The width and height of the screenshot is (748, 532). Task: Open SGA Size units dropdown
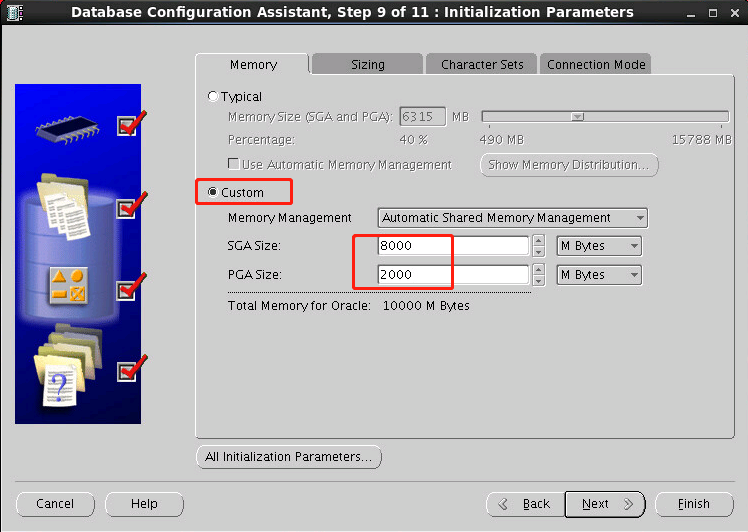[x=599, y=246]
